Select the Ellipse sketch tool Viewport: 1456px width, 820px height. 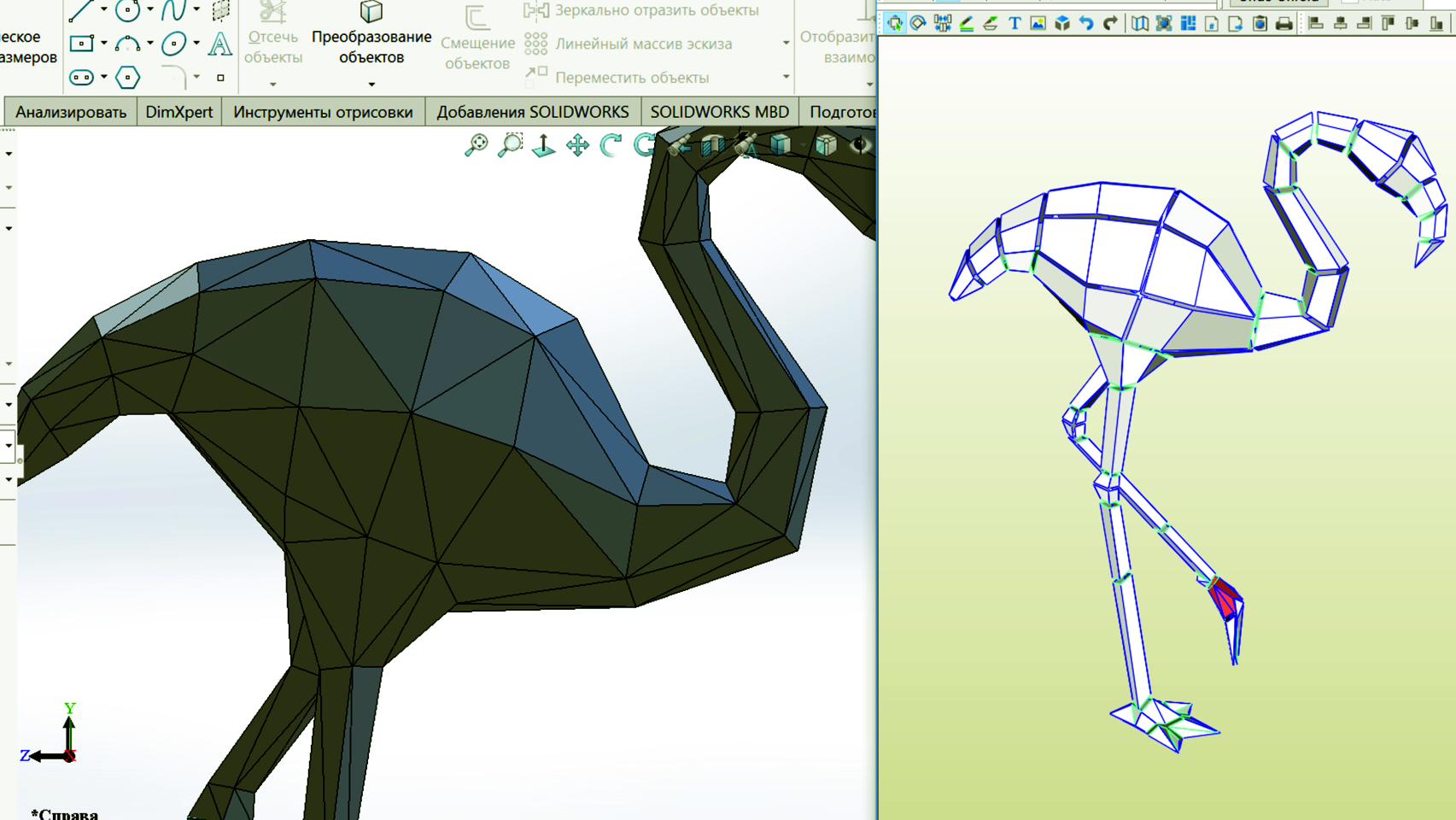coord(174,43)
